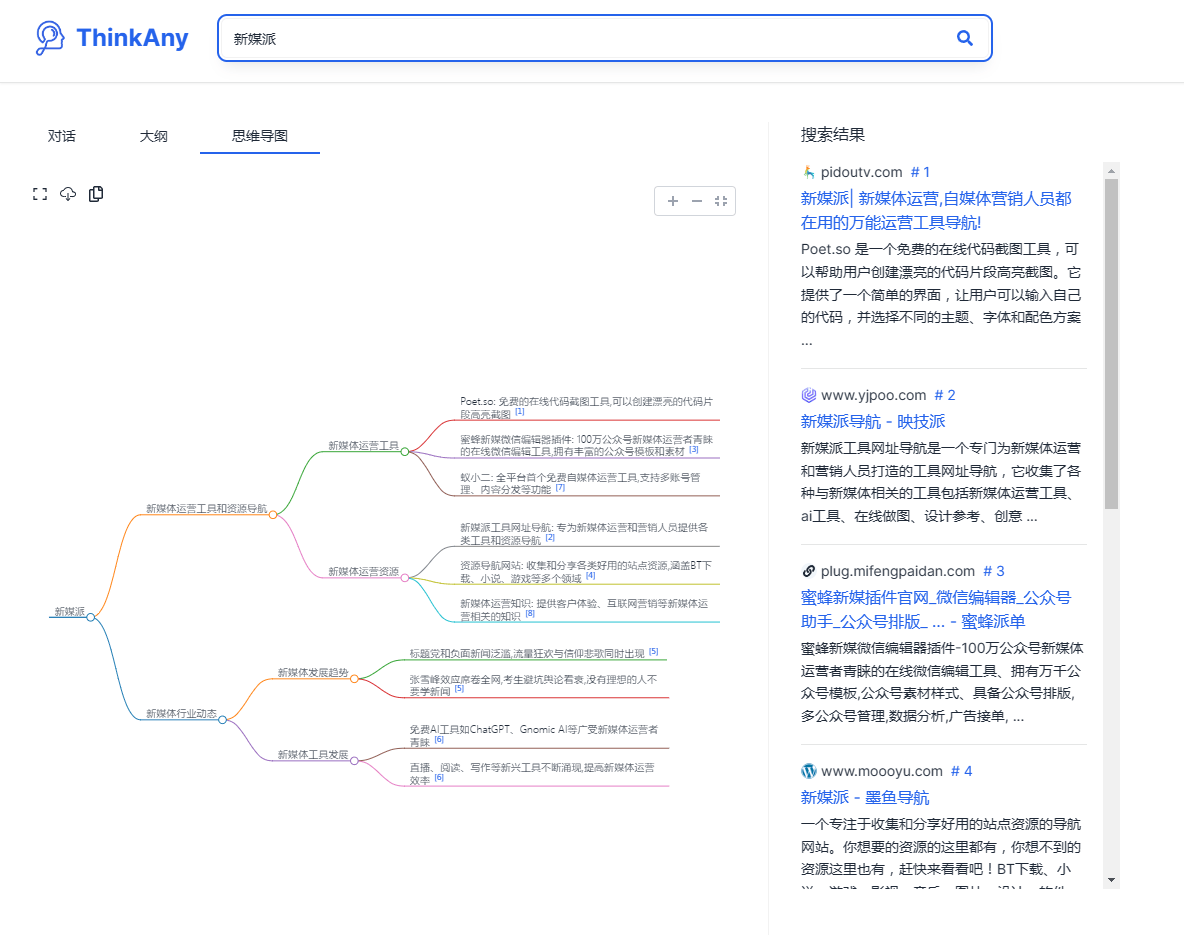Download the mind map via cloud icon

click(68, 193)
